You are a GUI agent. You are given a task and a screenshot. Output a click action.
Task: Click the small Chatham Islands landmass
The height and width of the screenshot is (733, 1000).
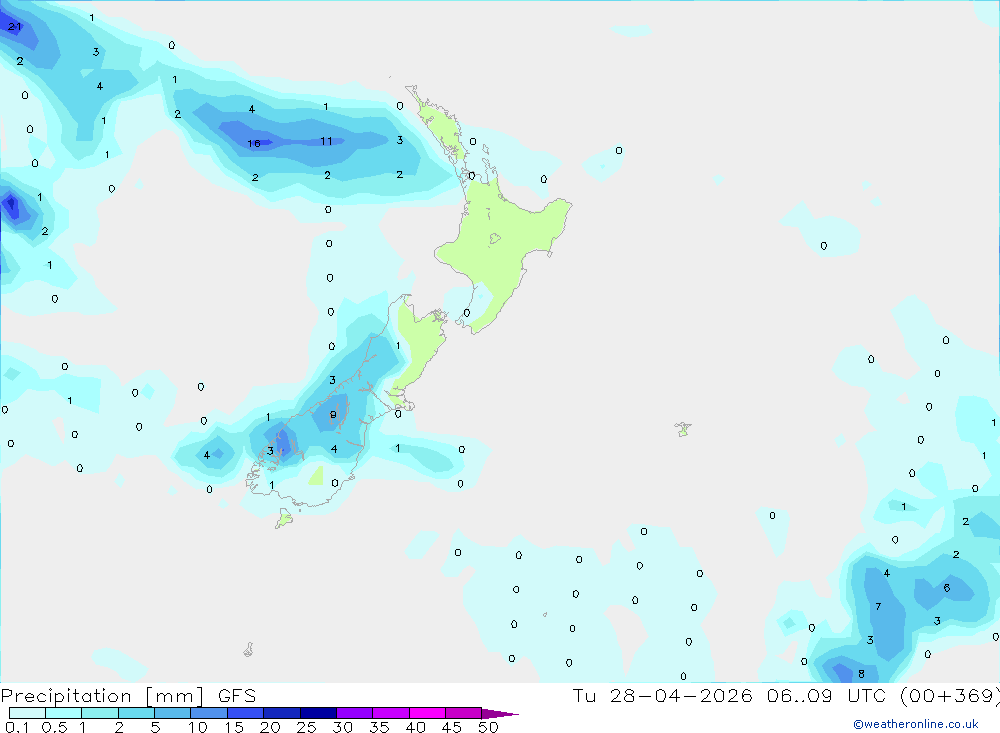click(x=683, y=429)
